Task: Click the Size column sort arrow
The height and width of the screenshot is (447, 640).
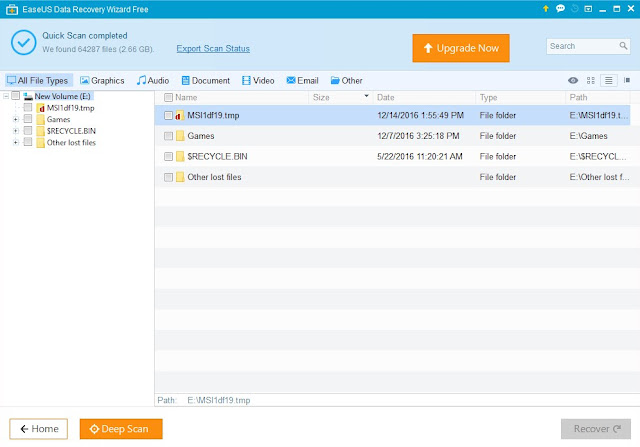Action: [366, 96]
